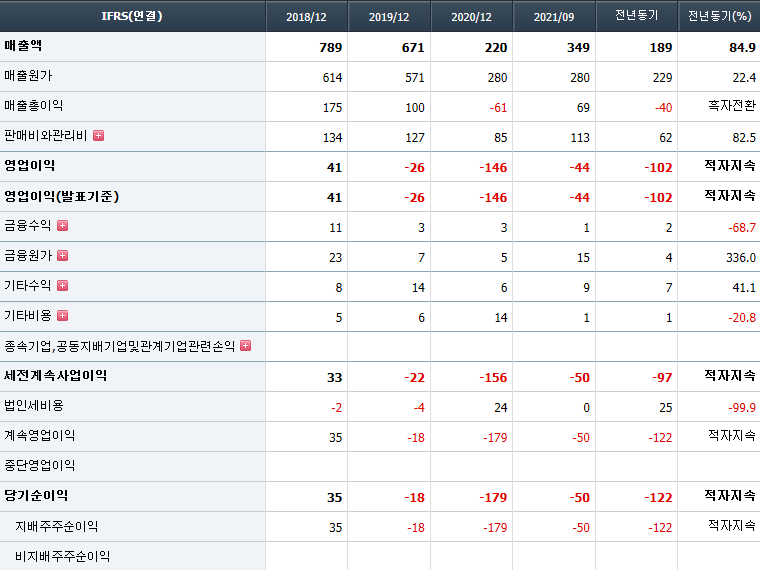Click 금융원가 value 15 for 2021/09

click(583, 258)
